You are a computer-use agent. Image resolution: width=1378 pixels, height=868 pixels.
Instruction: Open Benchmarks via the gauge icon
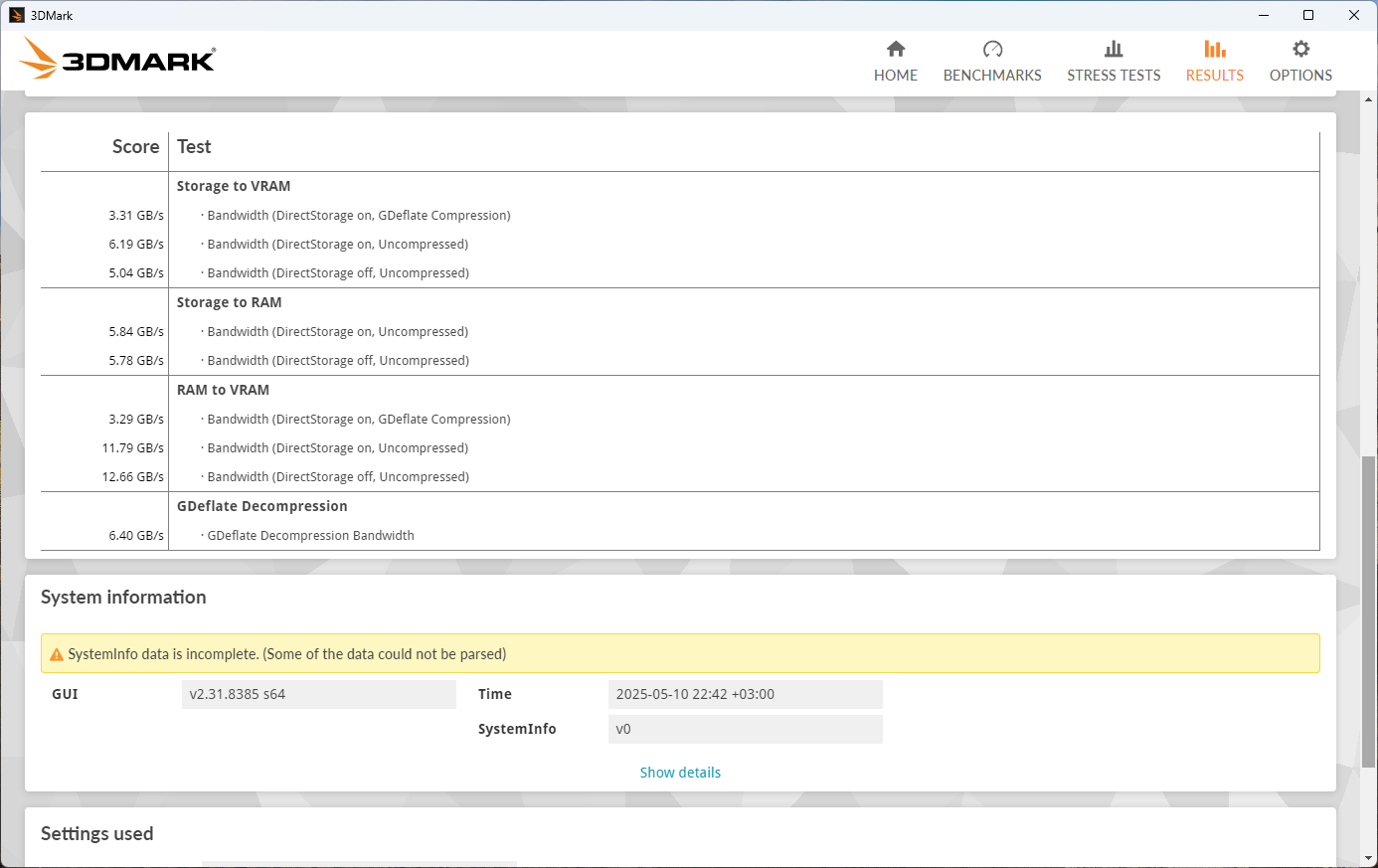point(992,50)
